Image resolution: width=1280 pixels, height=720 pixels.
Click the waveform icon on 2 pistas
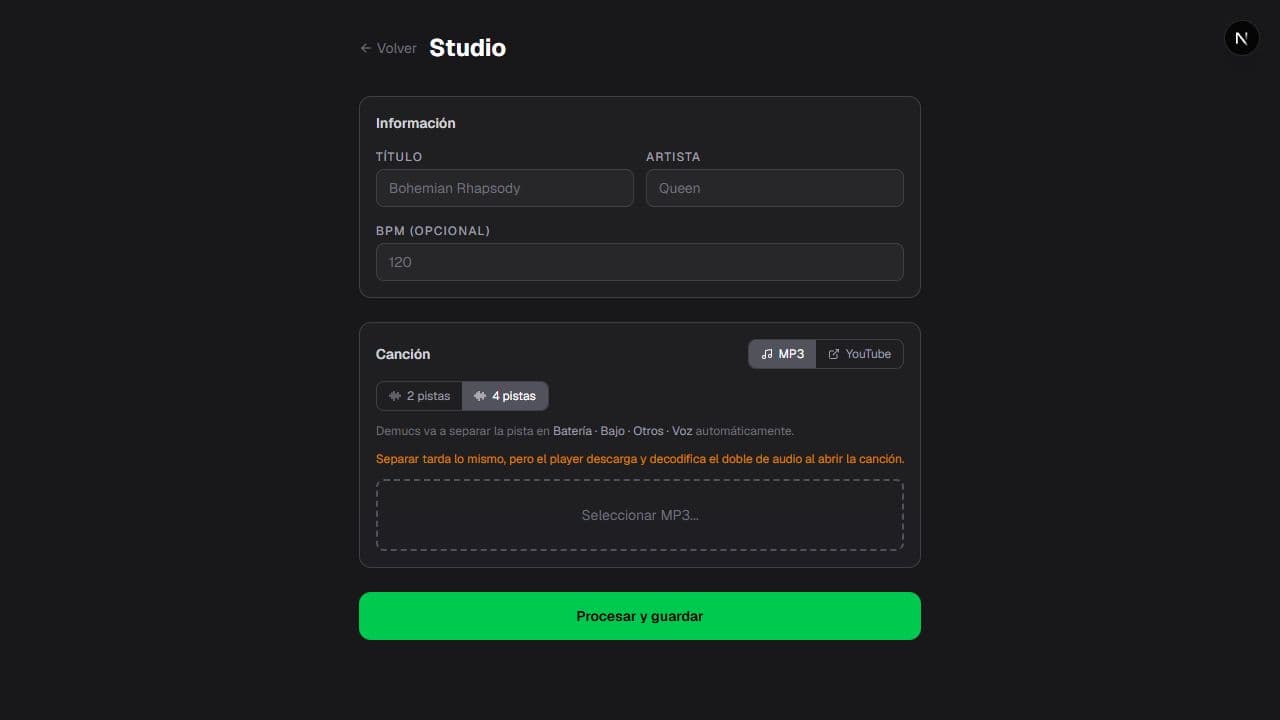[395, 396]
